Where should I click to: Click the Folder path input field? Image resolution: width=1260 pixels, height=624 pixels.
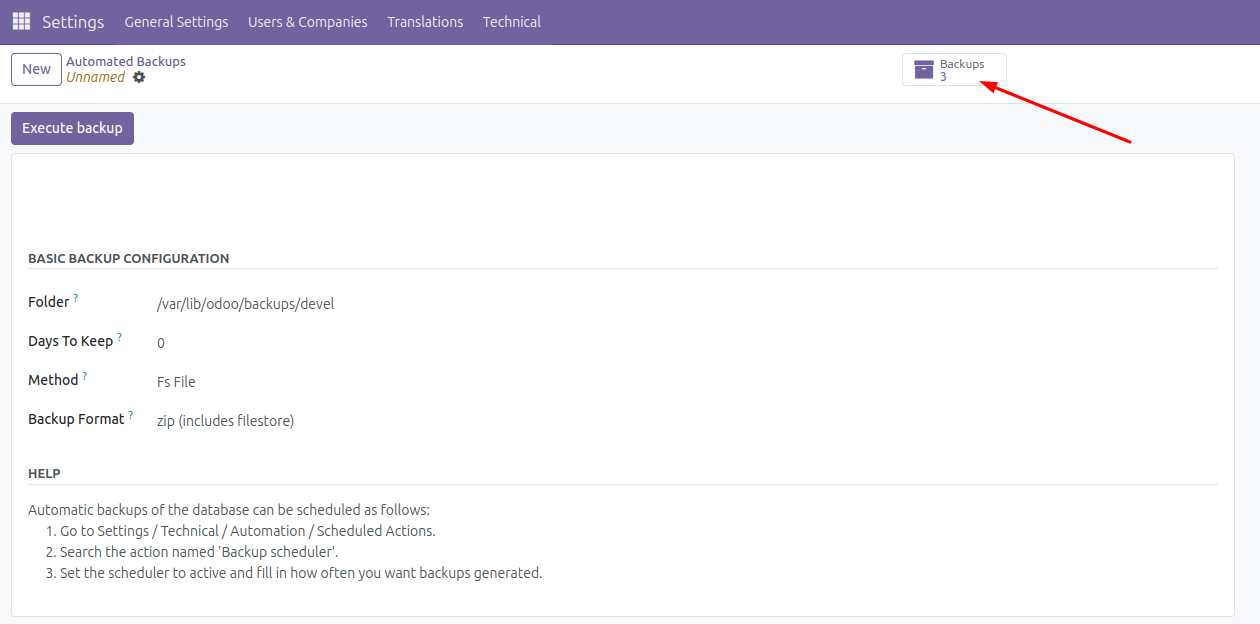(x=245, y=303)
